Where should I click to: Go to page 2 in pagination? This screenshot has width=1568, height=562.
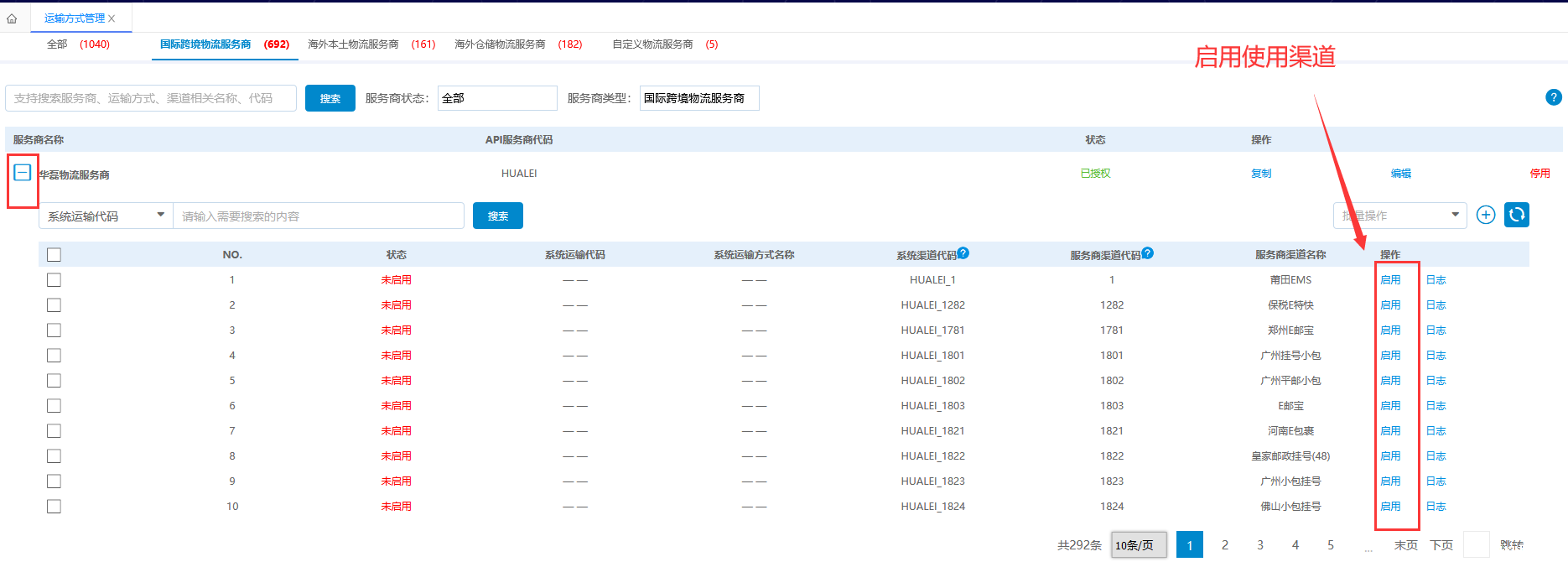[x=1224, y=545]
